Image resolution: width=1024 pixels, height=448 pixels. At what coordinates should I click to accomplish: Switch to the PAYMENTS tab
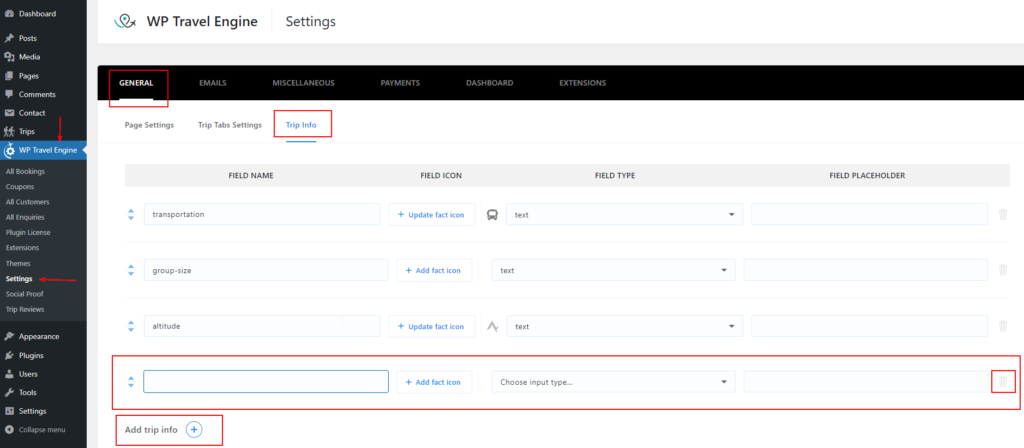click(400, 83)
